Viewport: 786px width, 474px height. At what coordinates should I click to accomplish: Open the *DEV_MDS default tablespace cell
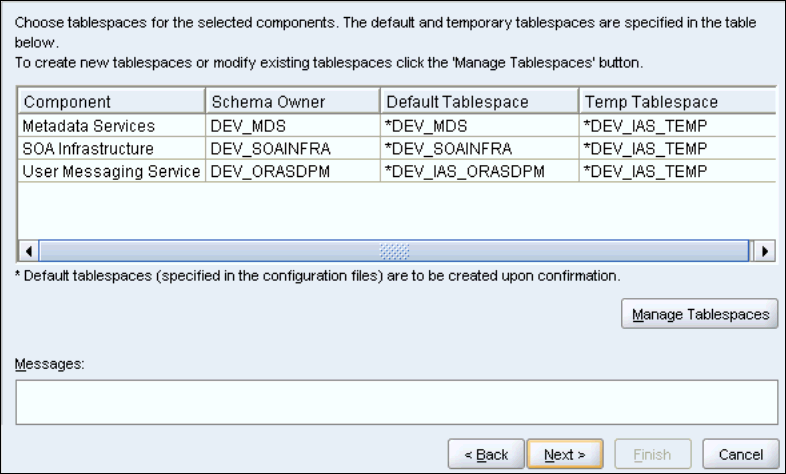coord(478,125)
